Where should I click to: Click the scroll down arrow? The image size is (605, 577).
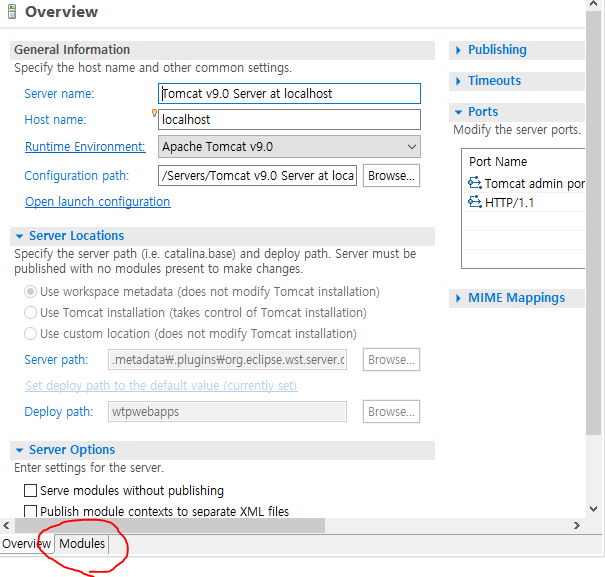click(593, 509)
